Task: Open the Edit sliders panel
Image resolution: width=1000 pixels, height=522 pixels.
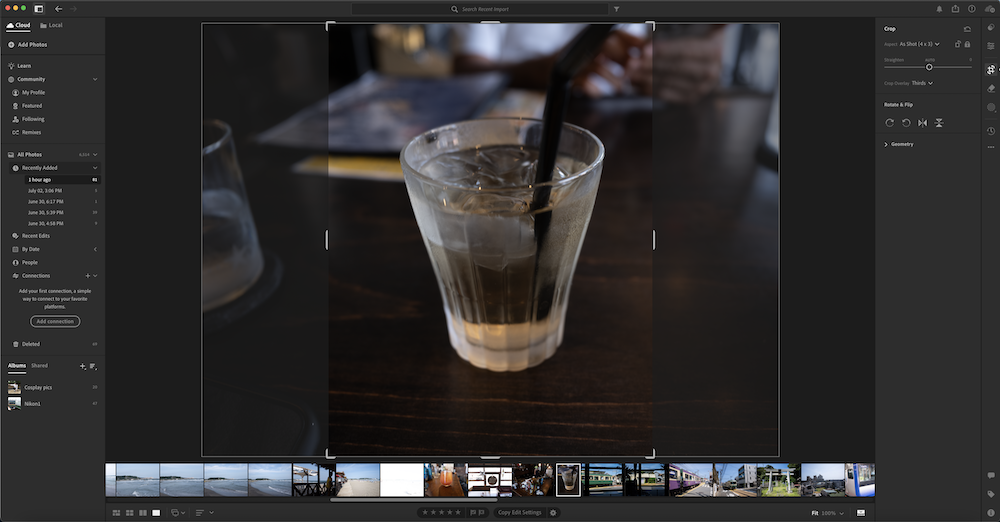Action: pyautogui.click(x=991, y=46)
